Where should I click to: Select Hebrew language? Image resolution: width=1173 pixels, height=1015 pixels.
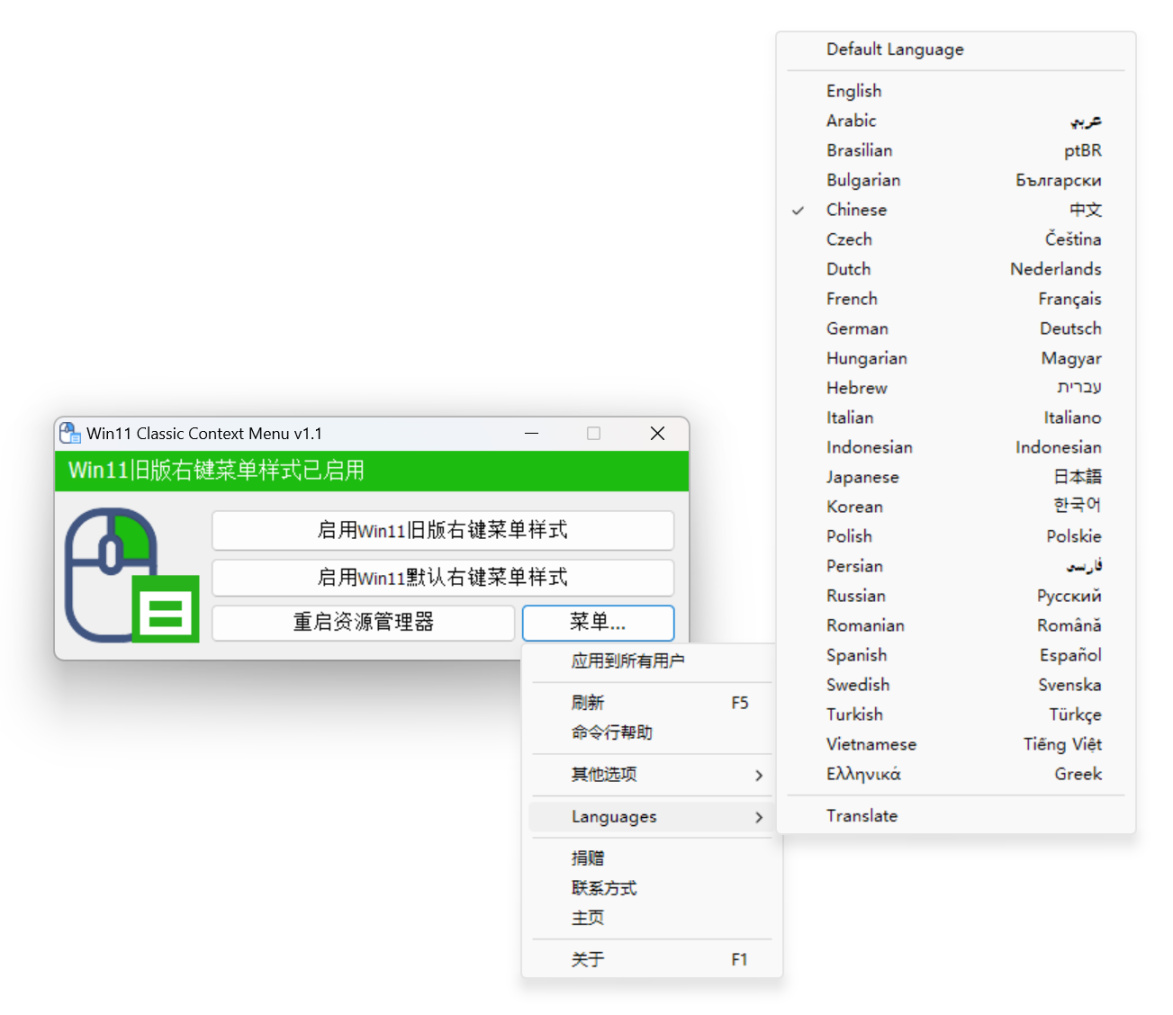955,388
